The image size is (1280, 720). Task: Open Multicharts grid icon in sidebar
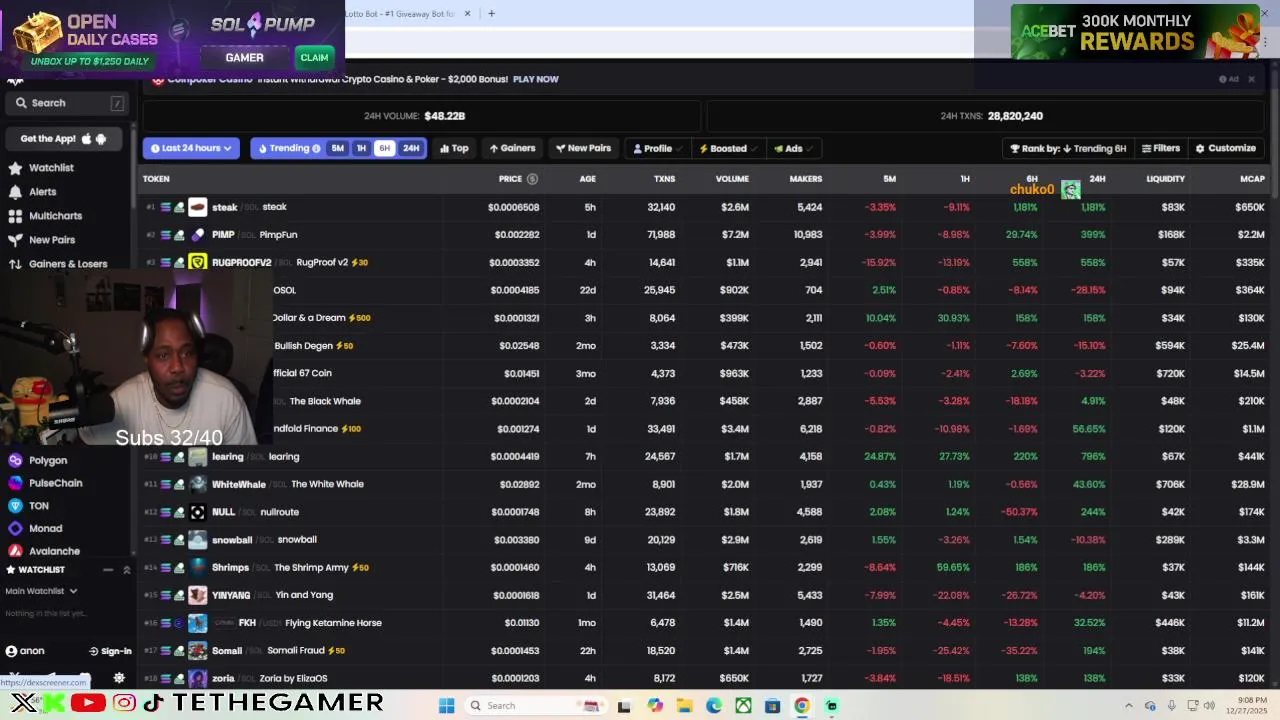click(15, 216)
